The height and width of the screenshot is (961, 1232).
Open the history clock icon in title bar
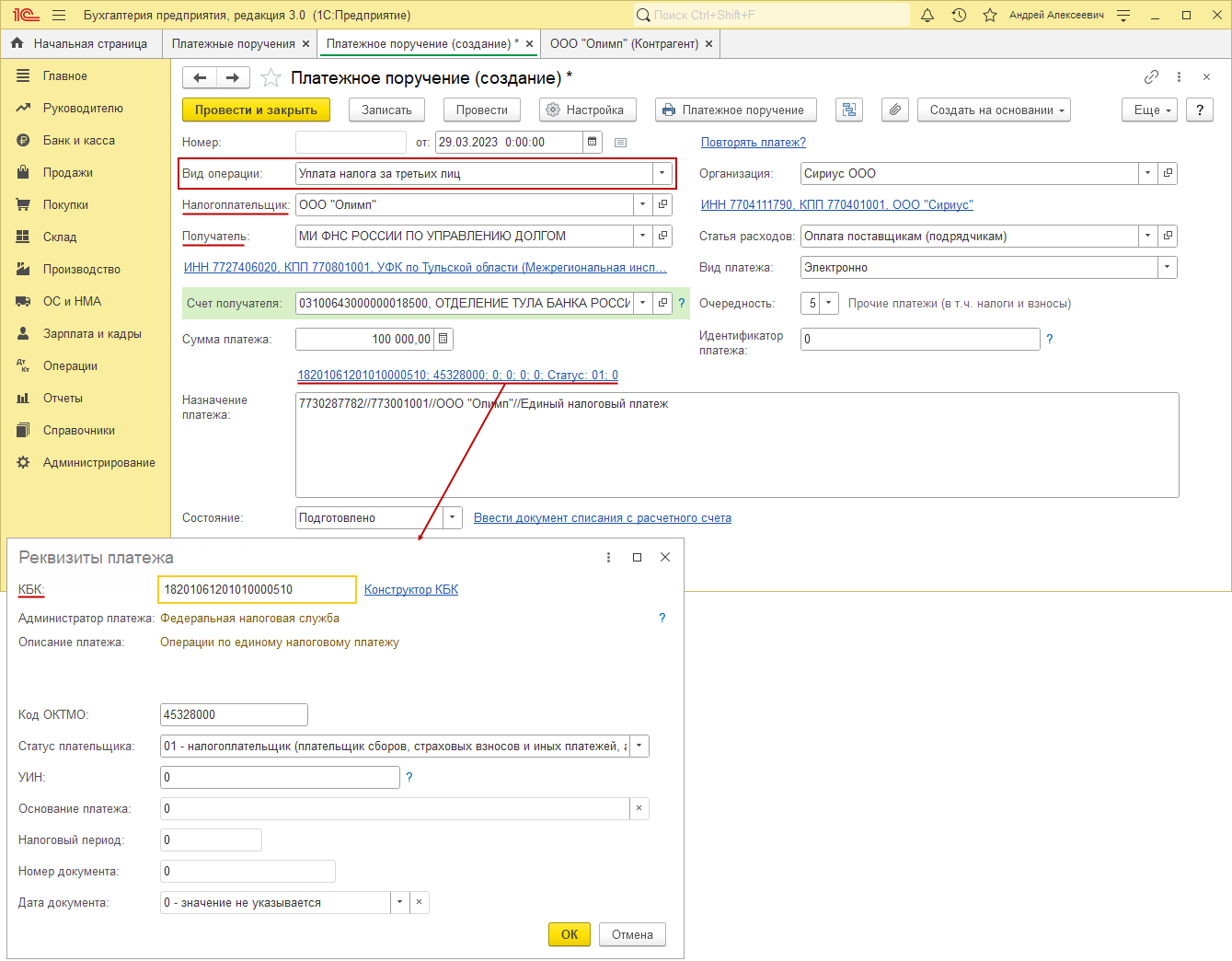tap(959, 15)
